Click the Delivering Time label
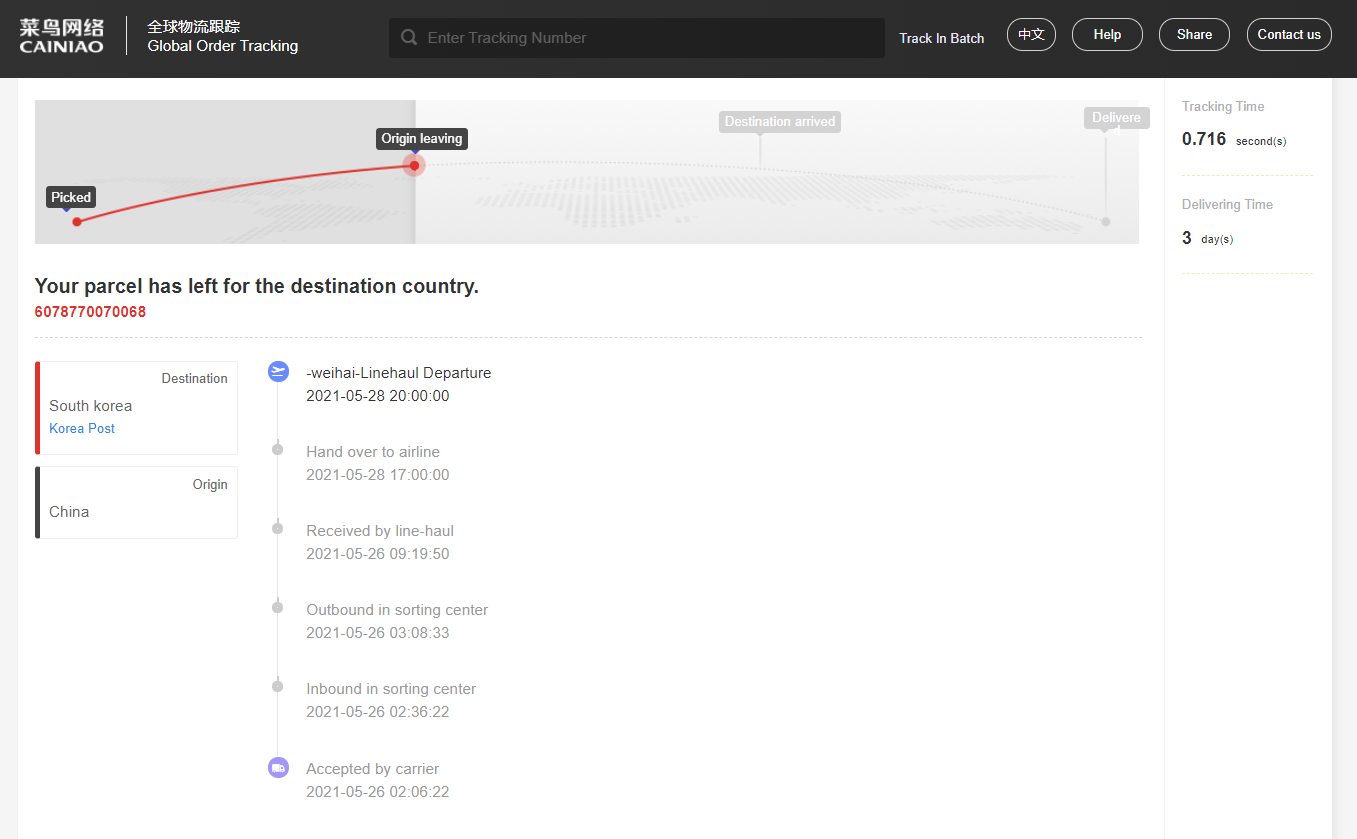Screen dimensions: 1357x839 (x=1227, y=205)
